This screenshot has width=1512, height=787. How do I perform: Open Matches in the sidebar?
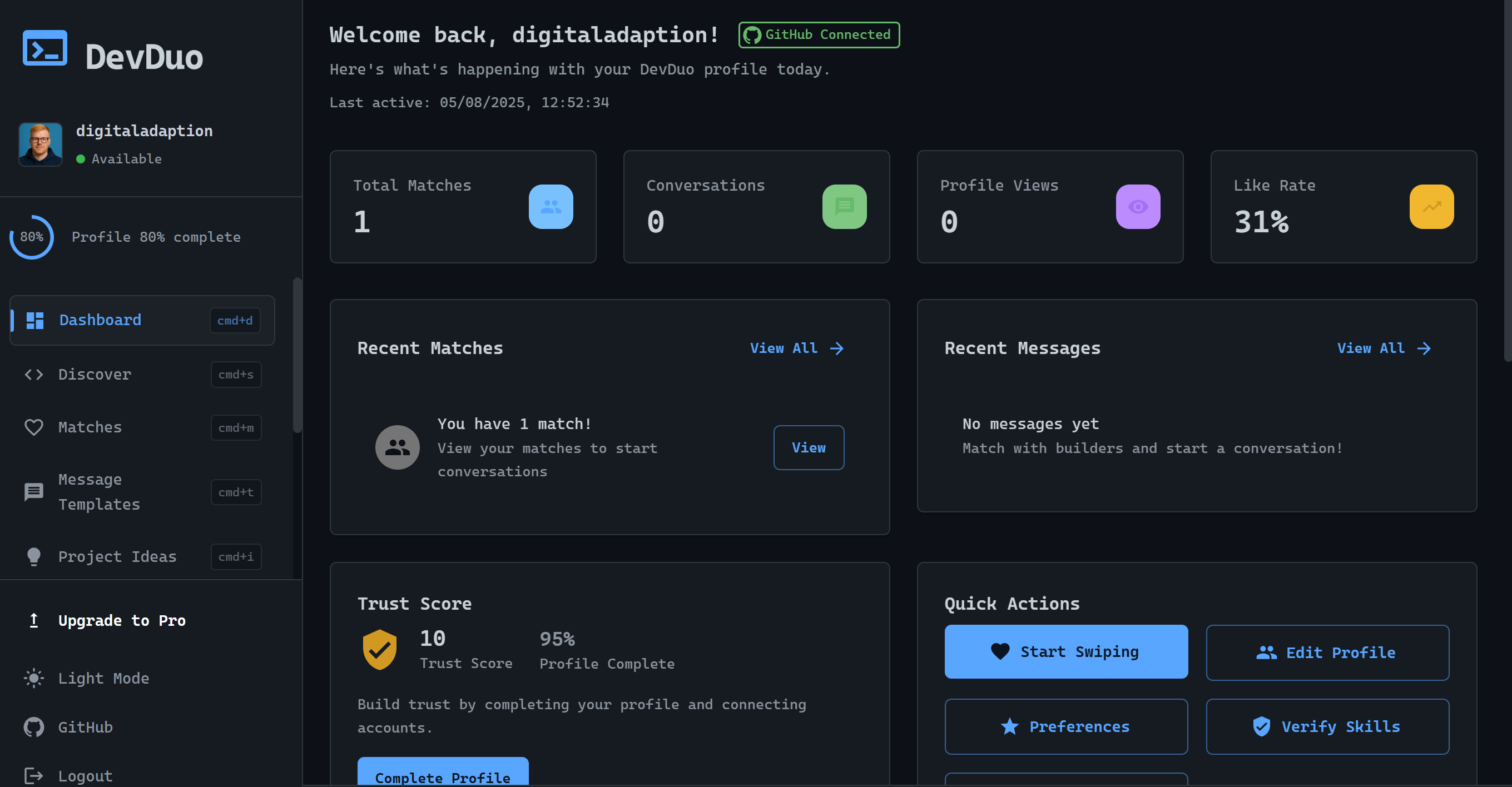tap(142, 427)
